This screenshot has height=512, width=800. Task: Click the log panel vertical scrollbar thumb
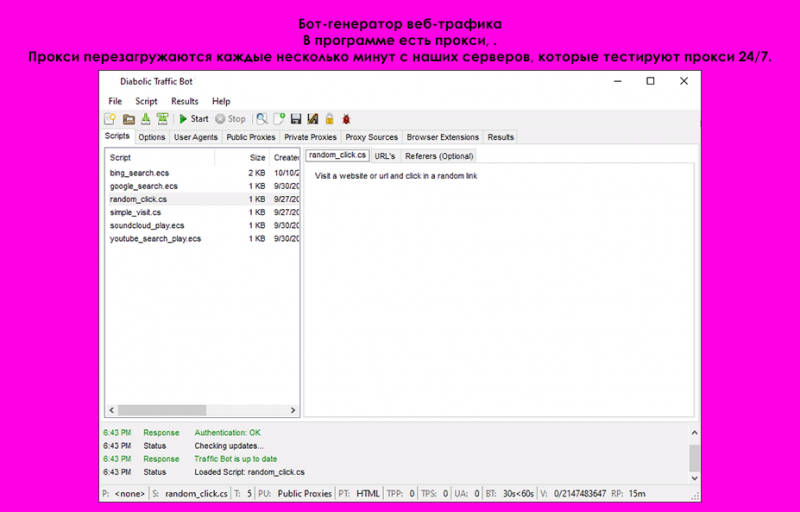(694, 458)
